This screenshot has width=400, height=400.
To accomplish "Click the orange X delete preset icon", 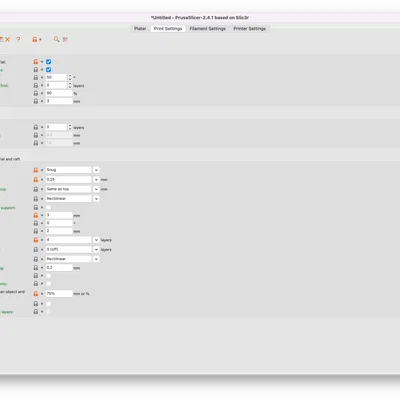I will [x=7, y=39].
